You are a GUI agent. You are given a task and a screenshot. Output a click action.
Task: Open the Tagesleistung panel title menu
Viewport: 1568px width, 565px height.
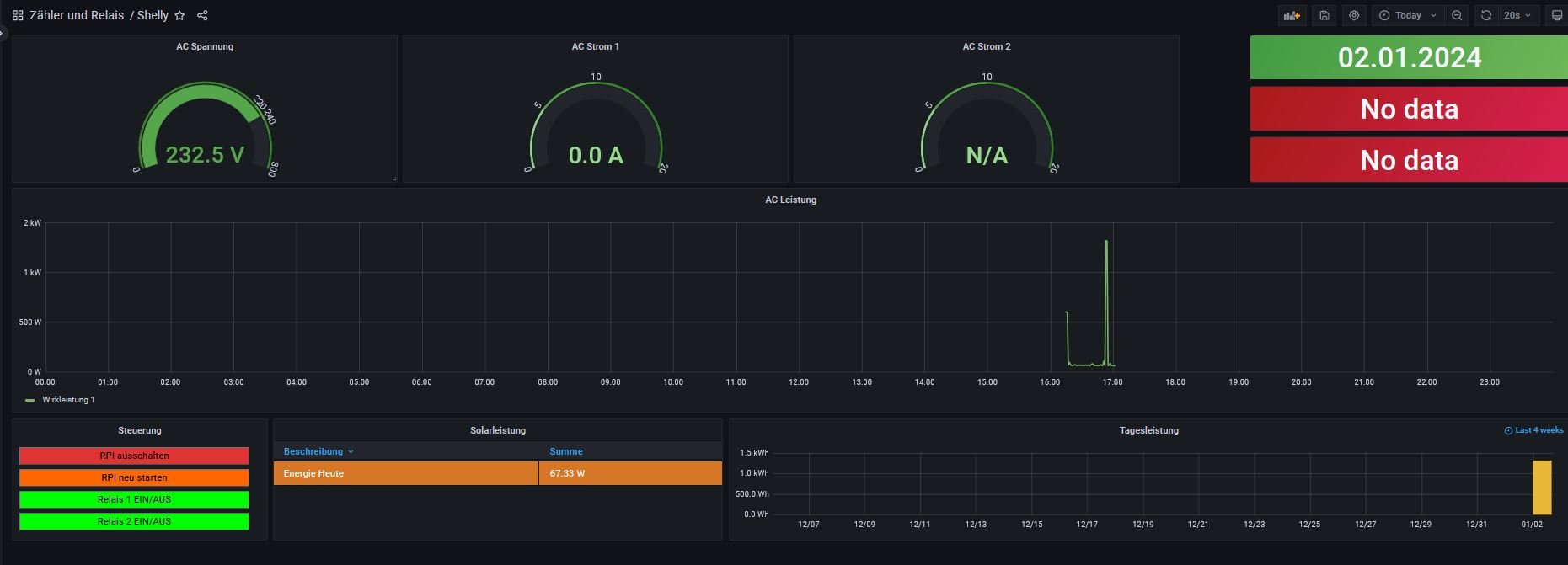1148,430
